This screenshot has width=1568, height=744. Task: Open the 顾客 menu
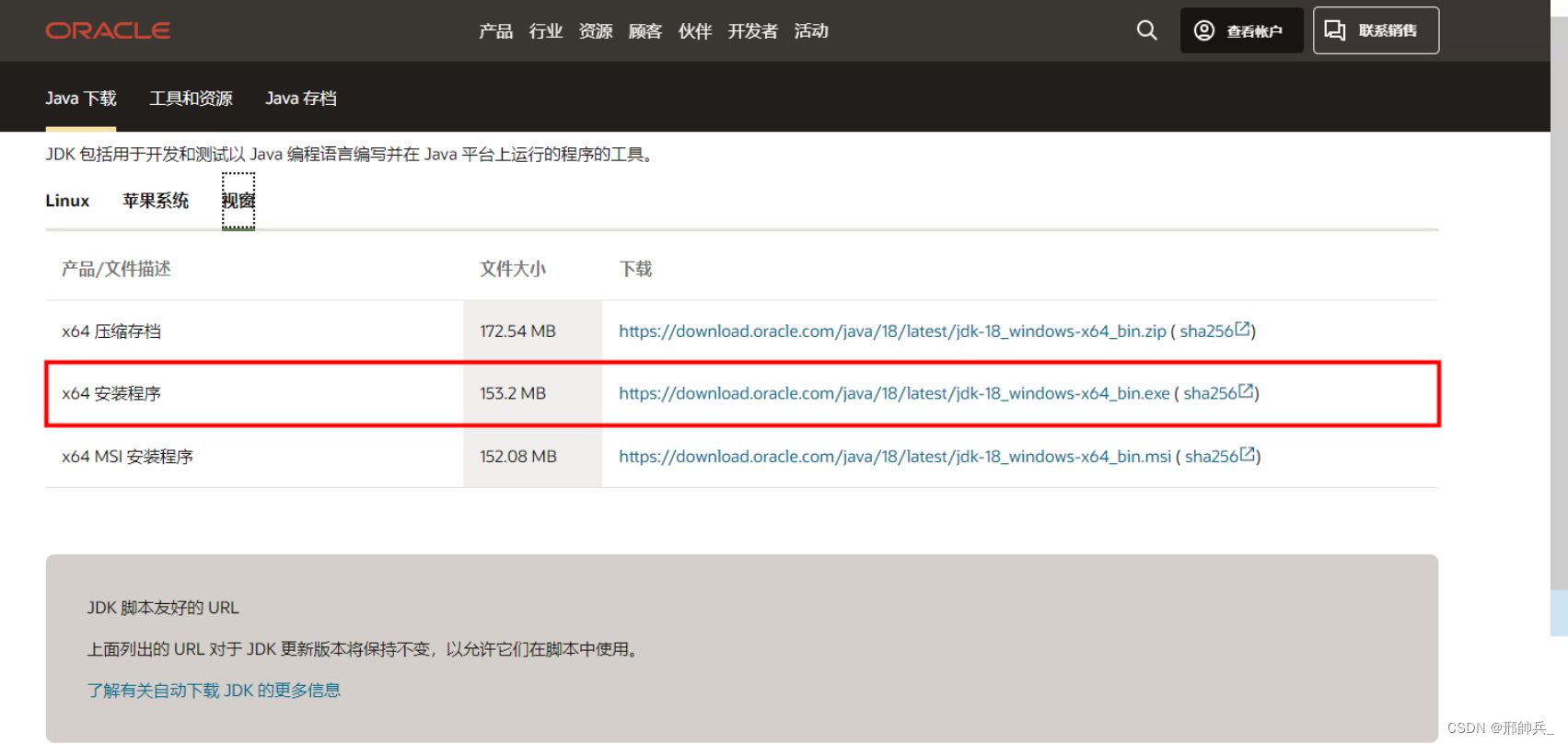pyautogui.click(x=645, y=31)
